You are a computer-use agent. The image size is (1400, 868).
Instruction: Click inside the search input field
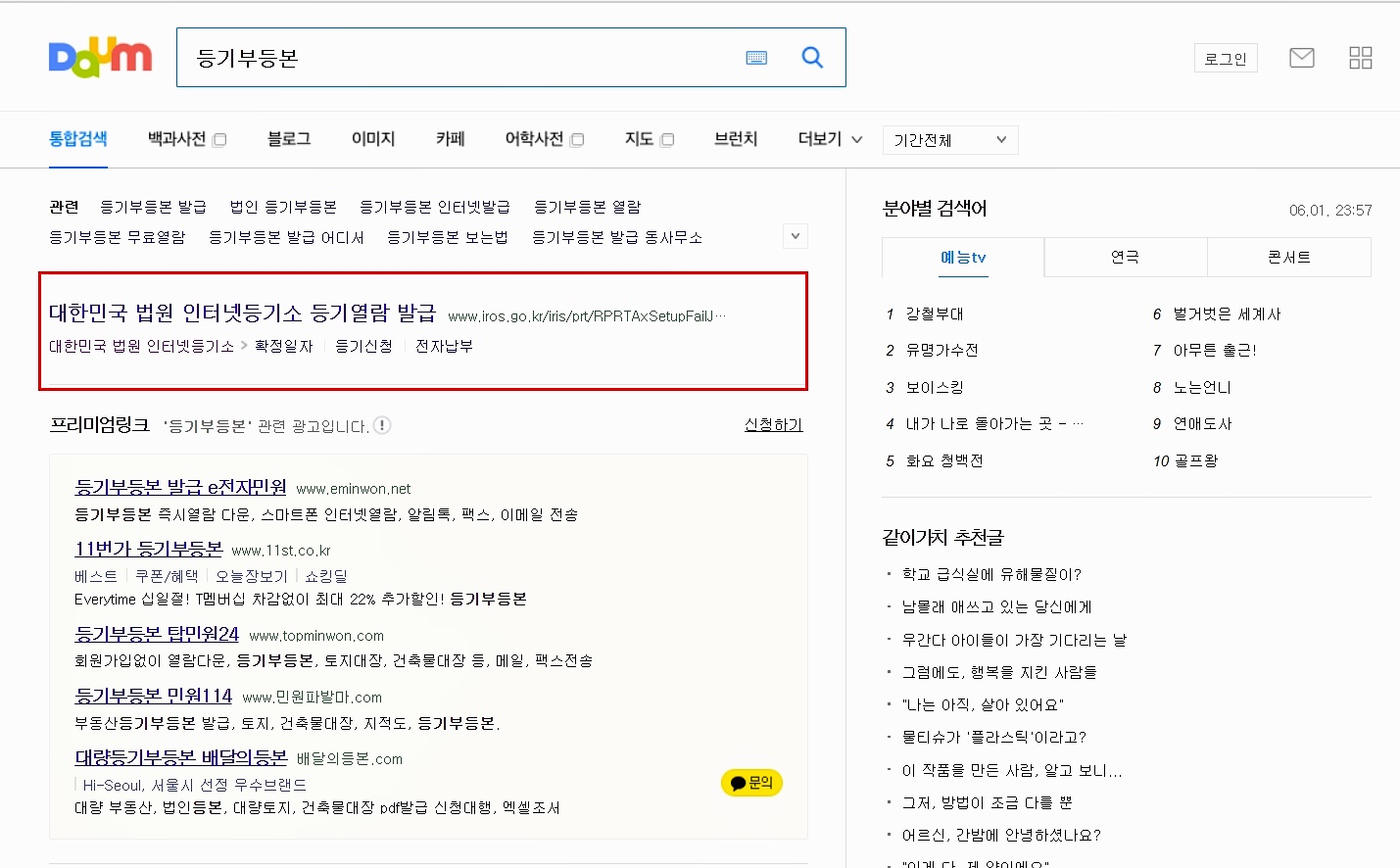(x=441, y=57)
